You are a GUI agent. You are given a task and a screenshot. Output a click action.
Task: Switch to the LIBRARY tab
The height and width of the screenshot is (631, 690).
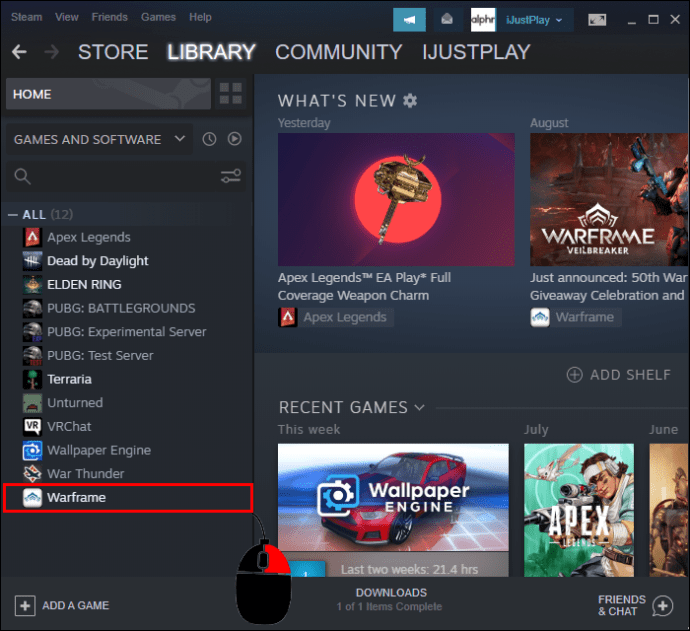pos(211,52)
